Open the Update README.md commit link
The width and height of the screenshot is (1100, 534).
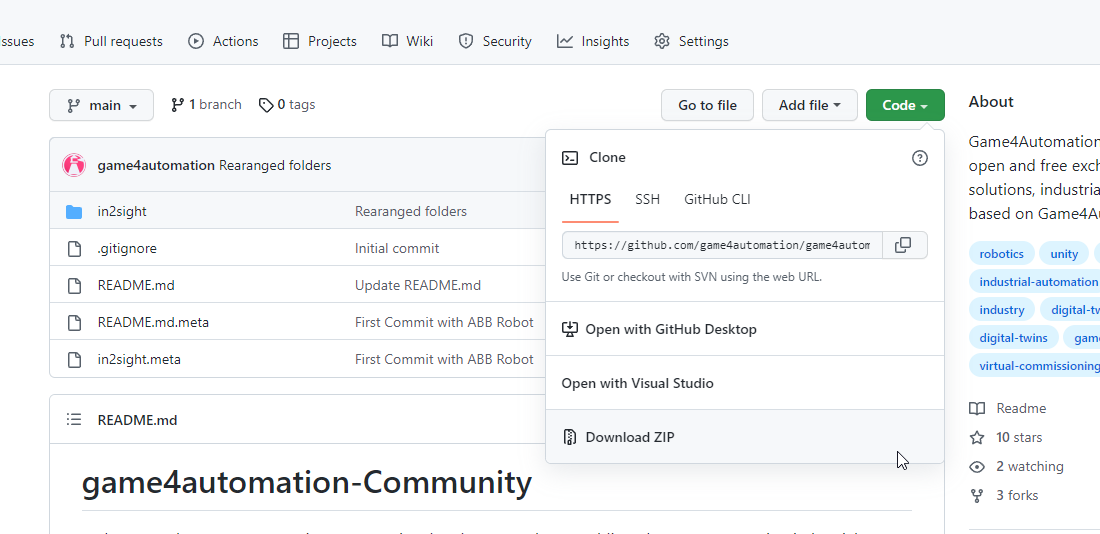tap(418, 286)
